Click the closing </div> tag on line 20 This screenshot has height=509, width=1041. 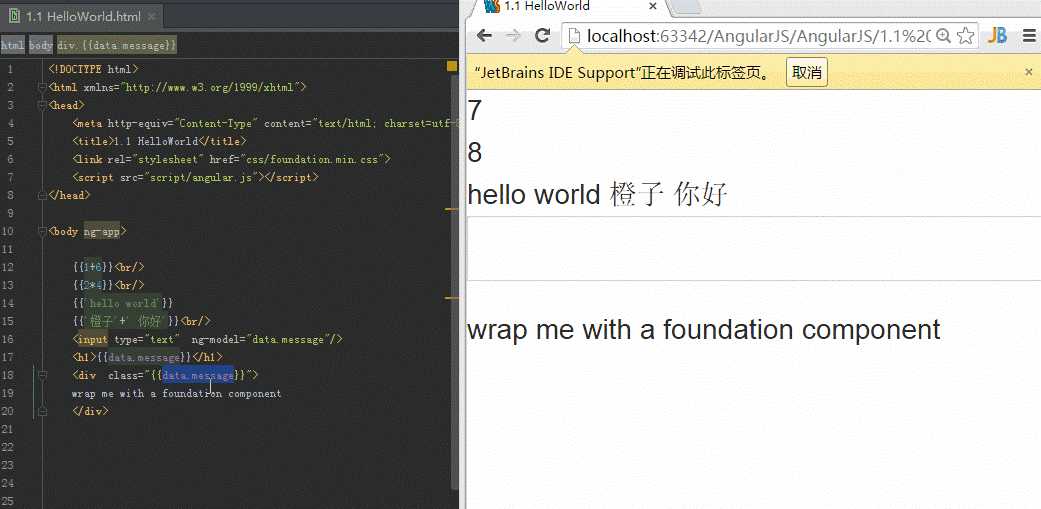click(90, 411)
